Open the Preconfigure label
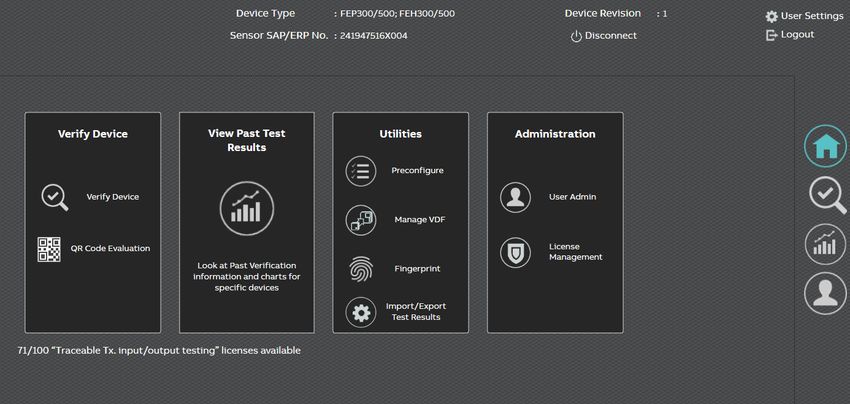The image size is (850, 404). click(417, 170)
